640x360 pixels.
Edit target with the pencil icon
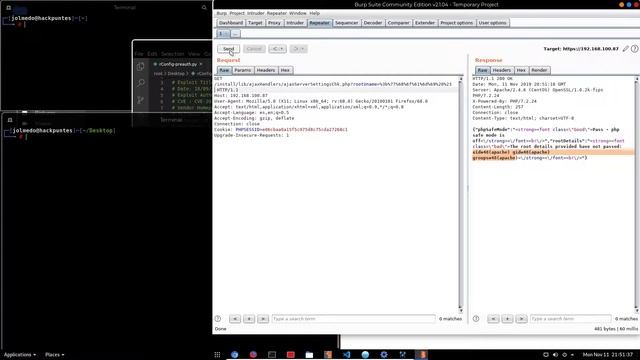[626, 49]
